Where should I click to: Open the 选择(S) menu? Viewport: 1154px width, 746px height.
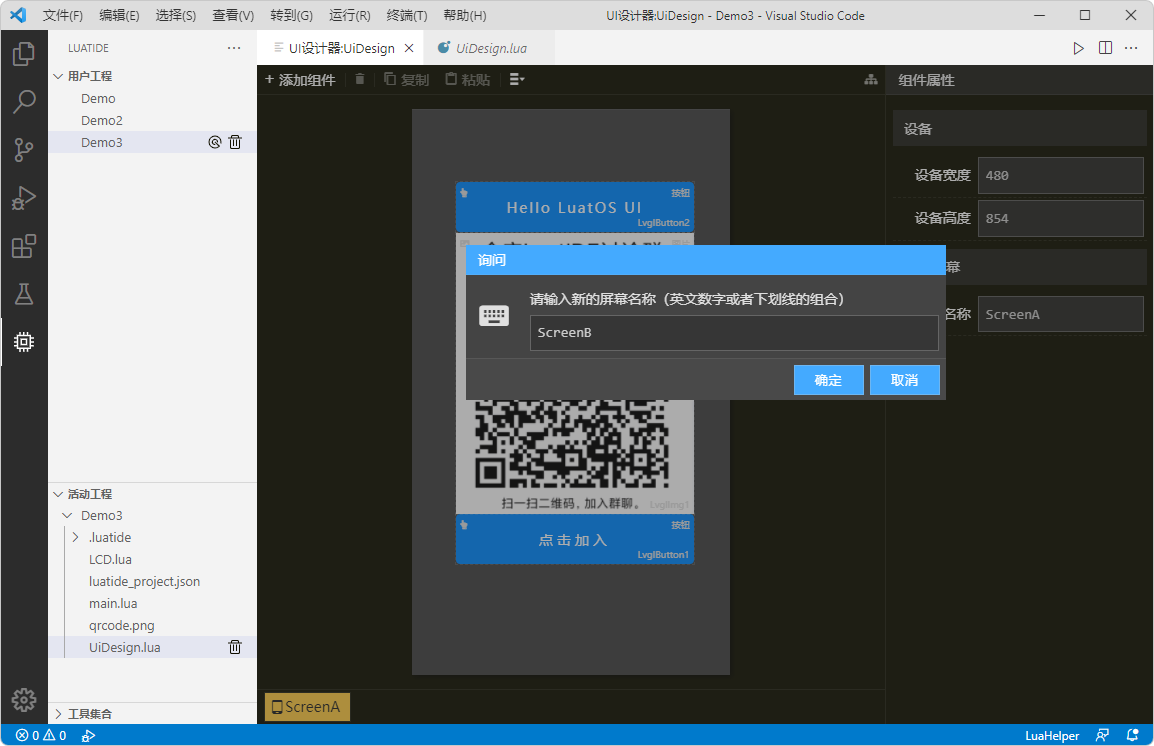(x=176, y=15)
